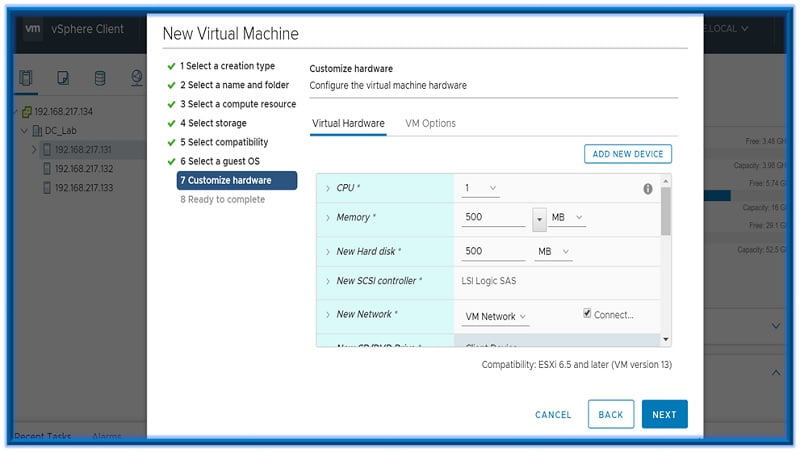Image resolution: width=800 pixels, height=452 pixels.
Task: Click the vm logo in header
Action: click(32, 29)
